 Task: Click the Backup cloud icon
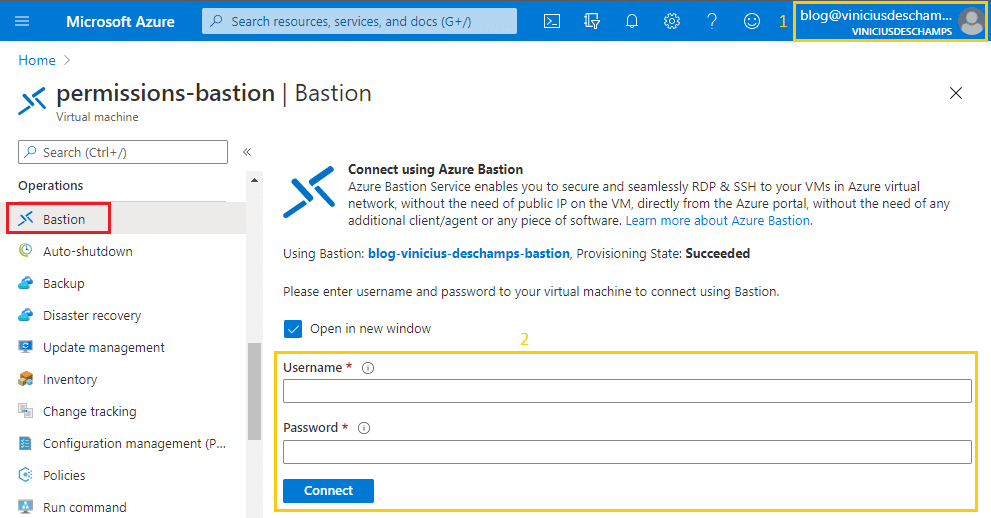tap(25, 283)
